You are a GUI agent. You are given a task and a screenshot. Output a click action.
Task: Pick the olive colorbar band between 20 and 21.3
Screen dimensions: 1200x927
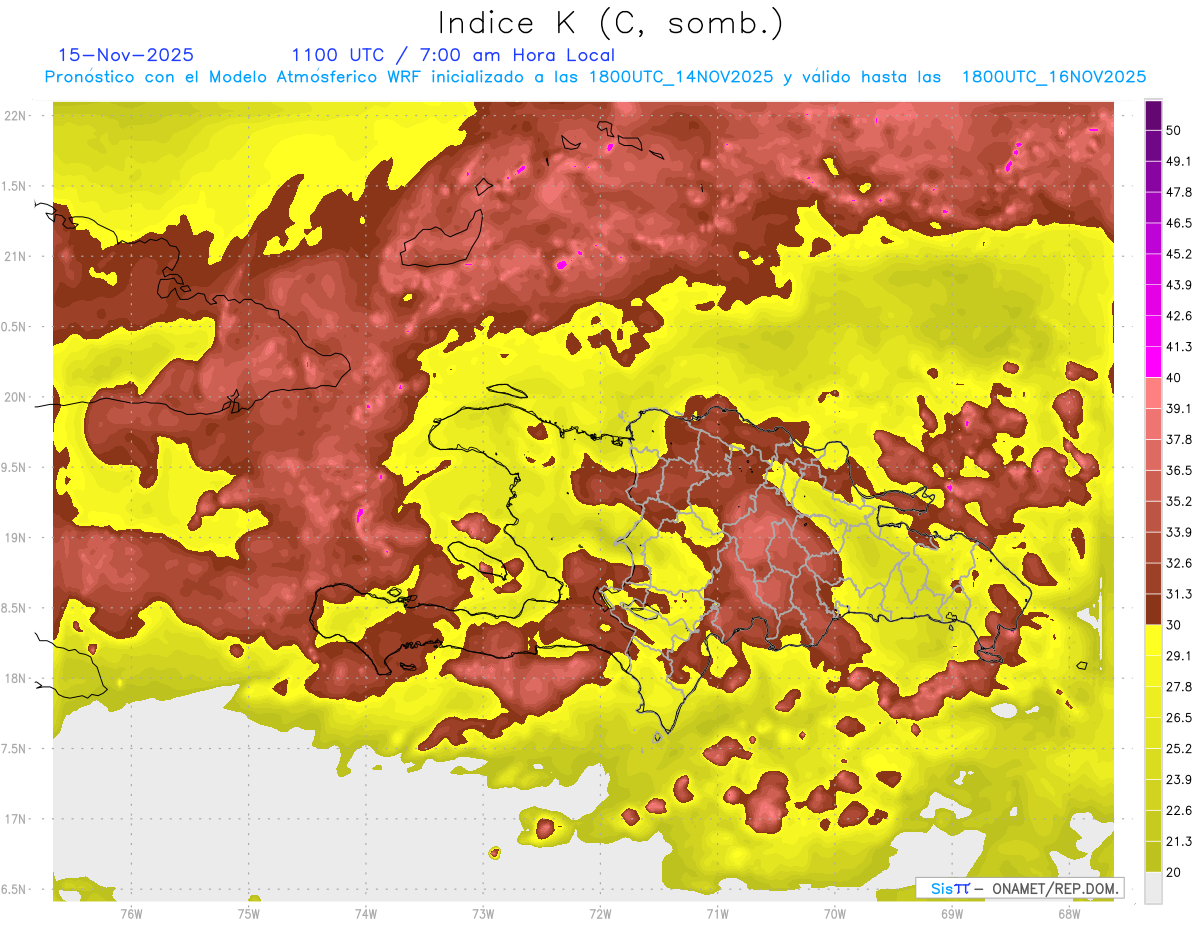(x=1153, y=857)
